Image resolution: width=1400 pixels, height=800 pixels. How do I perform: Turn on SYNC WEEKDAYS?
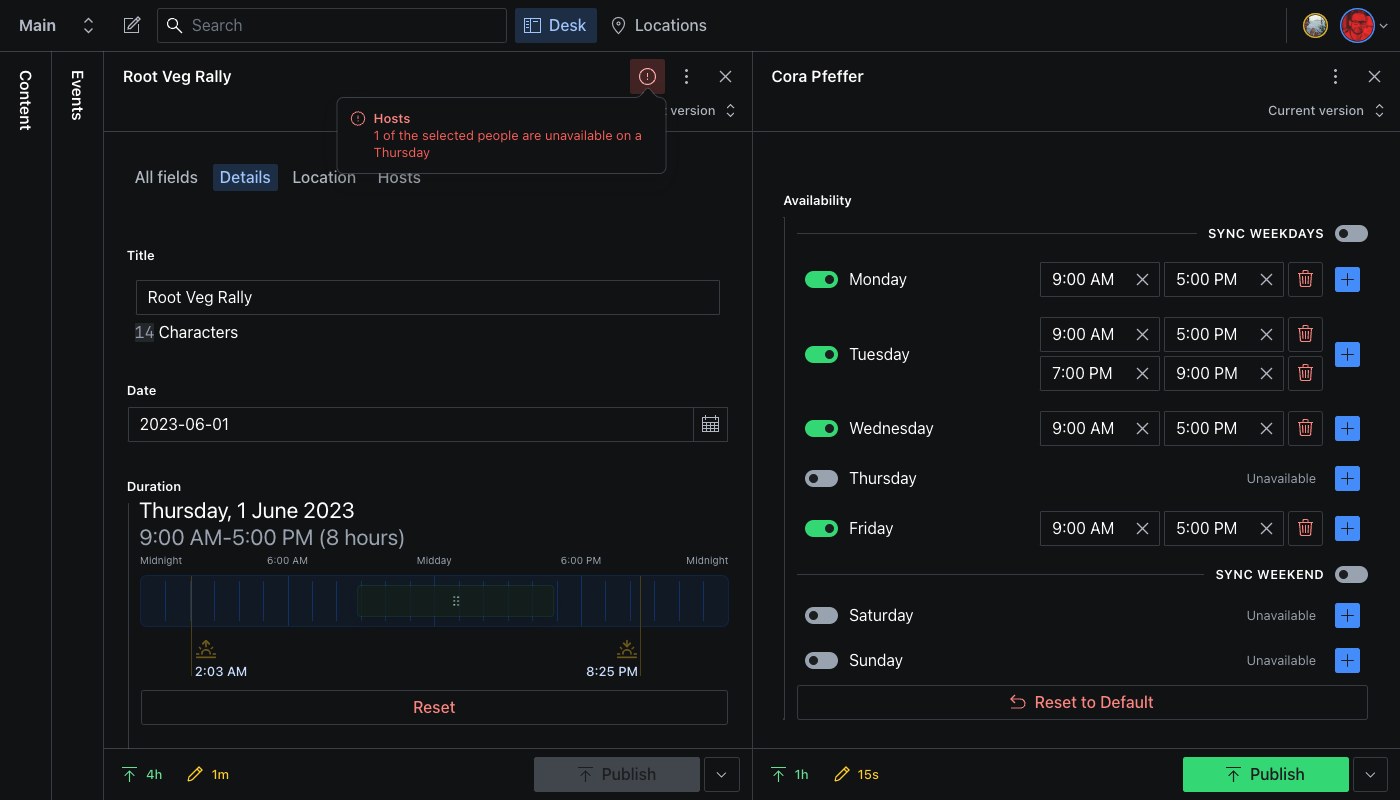[x=1351, y=233]
